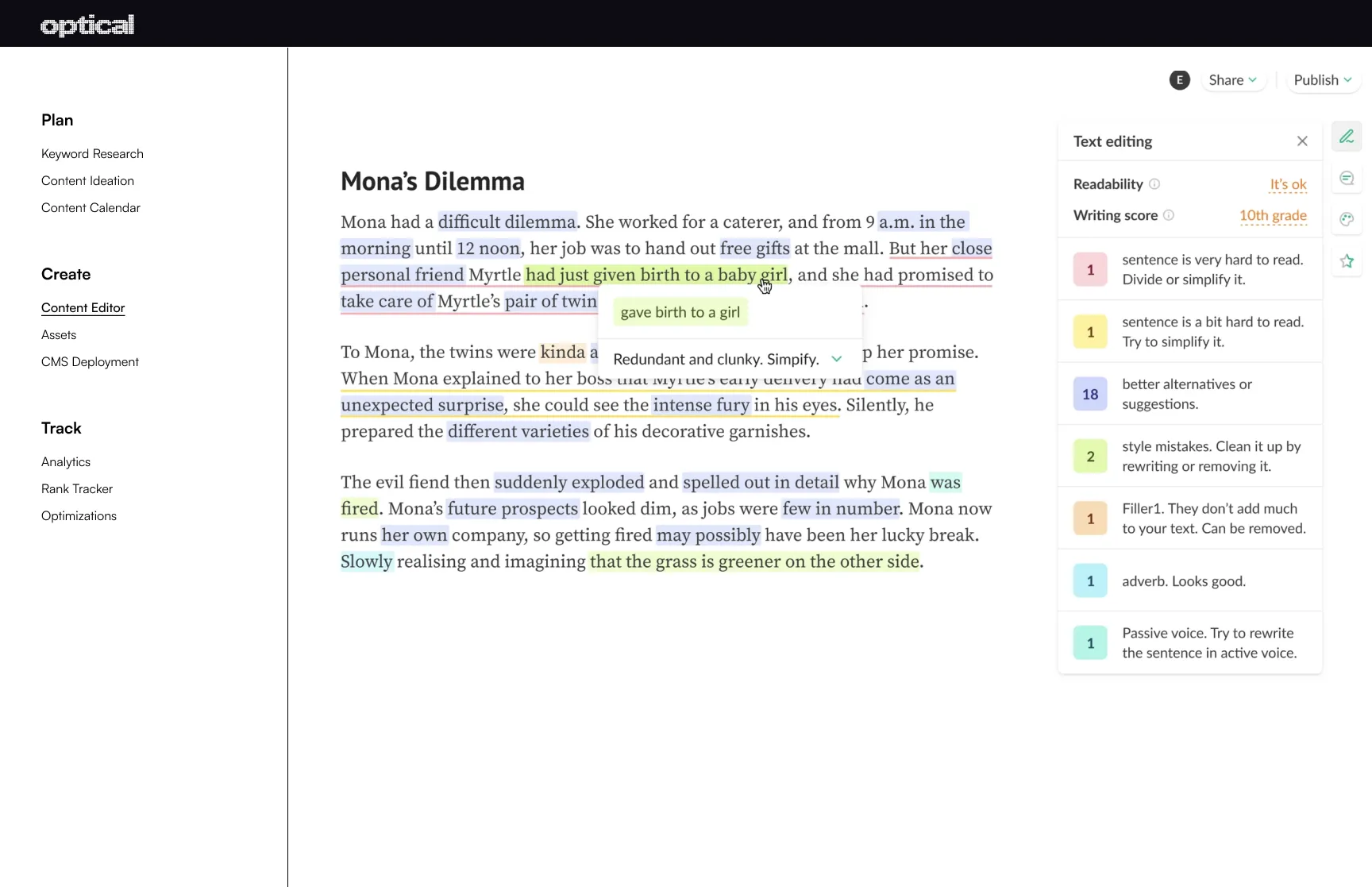Click the info icon beside Writing score
Viewport: 1372px width, 887px height.
click(x=1169, y=215)
